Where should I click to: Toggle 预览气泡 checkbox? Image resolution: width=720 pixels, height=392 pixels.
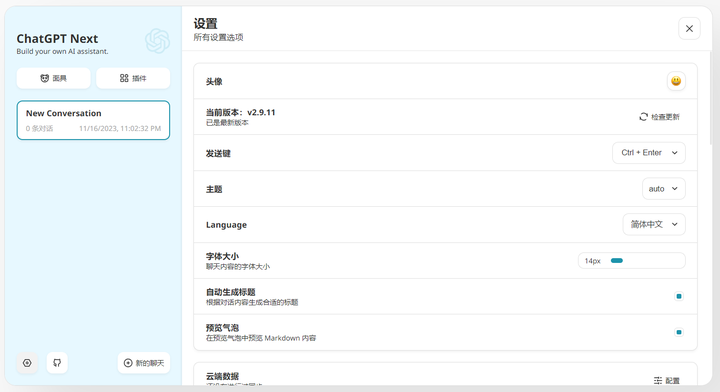pos(679,332)
